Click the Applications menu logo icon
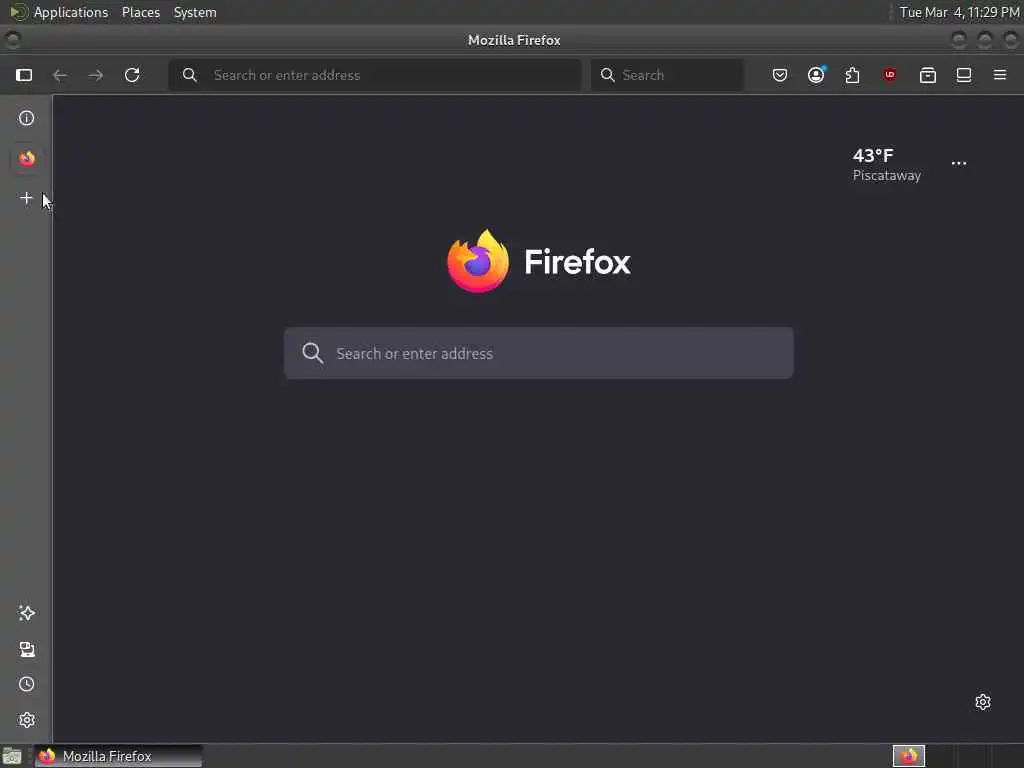 click(18, 12)
